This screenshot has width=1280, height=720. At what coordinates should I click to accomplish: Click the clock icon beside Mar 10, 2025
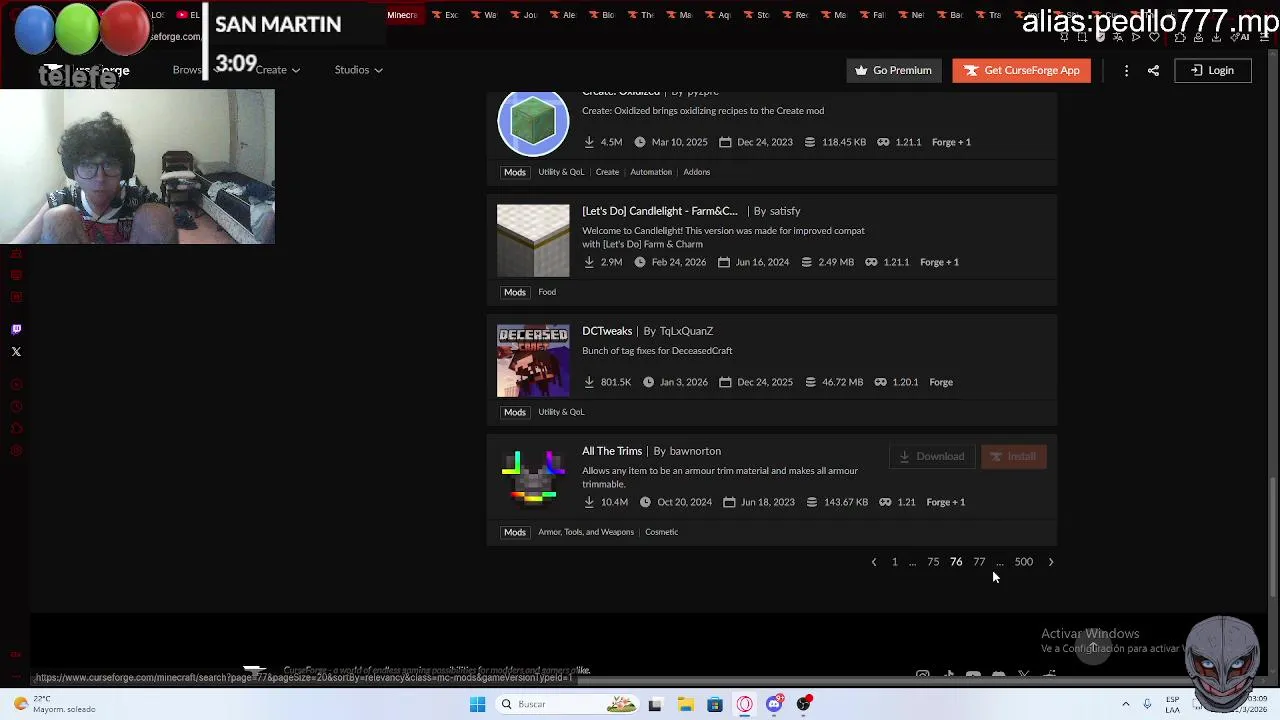tap(640, 142)
